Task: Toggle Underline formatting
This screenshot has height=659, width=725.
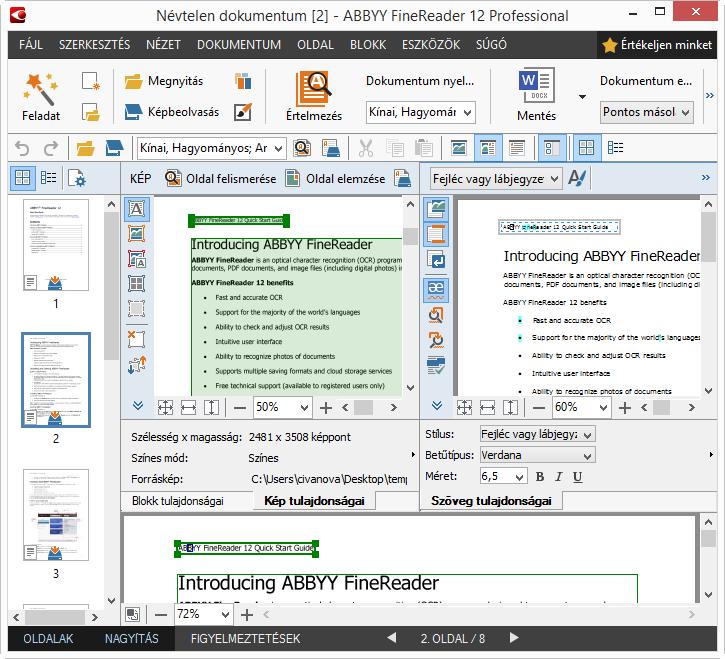Action: [578, 476]
